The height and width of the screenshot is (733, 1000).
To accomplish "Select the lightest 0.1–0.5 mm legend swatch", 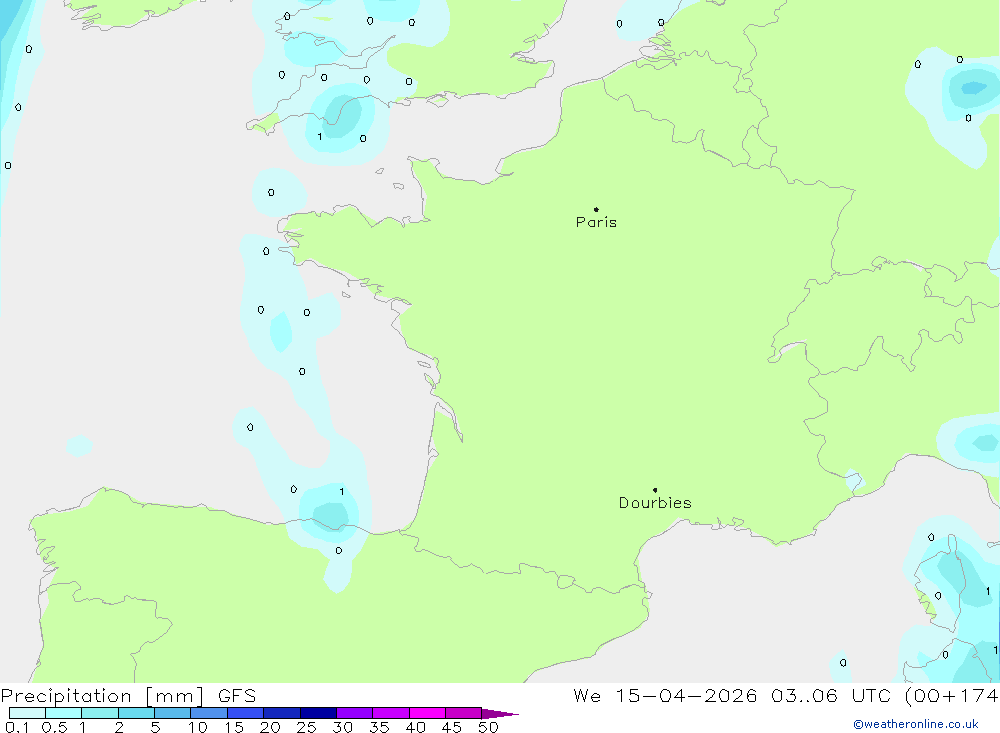I will pos(27,713).
